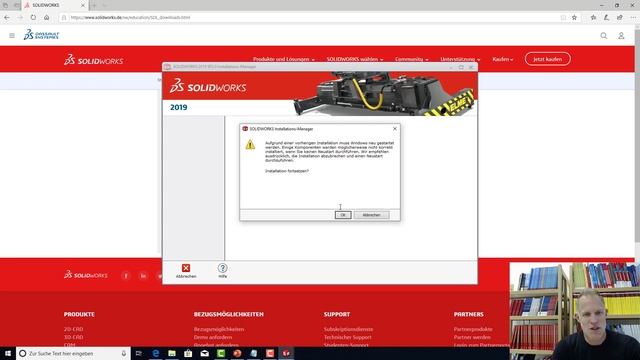Close the SOLIDWORKS Installations-Manager warning dialog

(x=395, y=129)
